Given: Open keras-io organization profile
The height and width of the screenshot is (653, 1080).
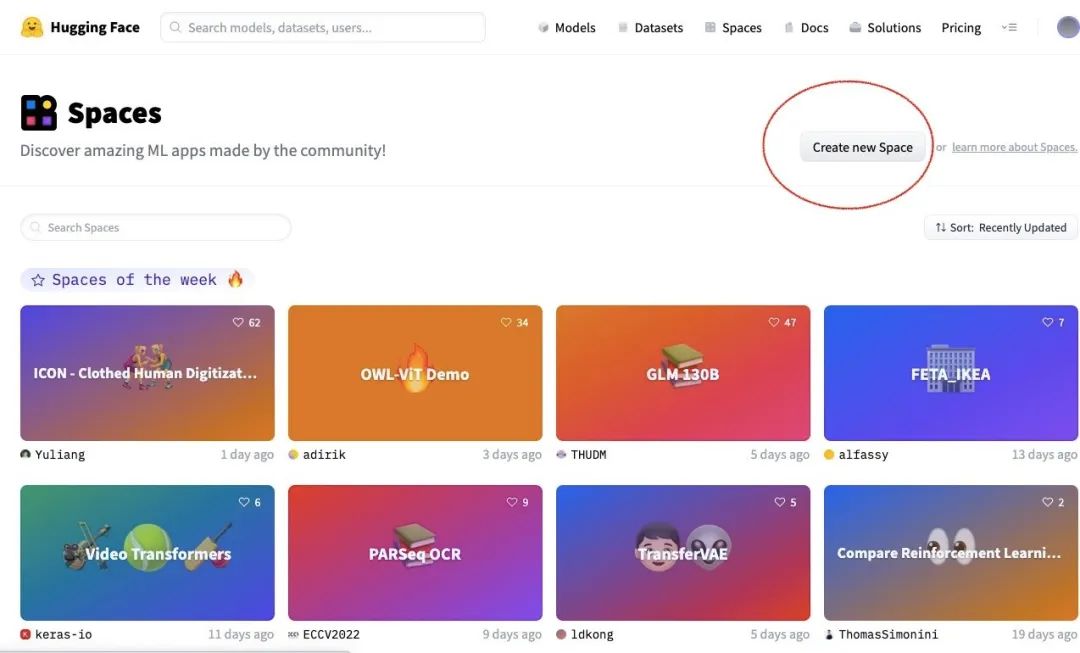Looking at the screenshot, I should tap(63, 634).
